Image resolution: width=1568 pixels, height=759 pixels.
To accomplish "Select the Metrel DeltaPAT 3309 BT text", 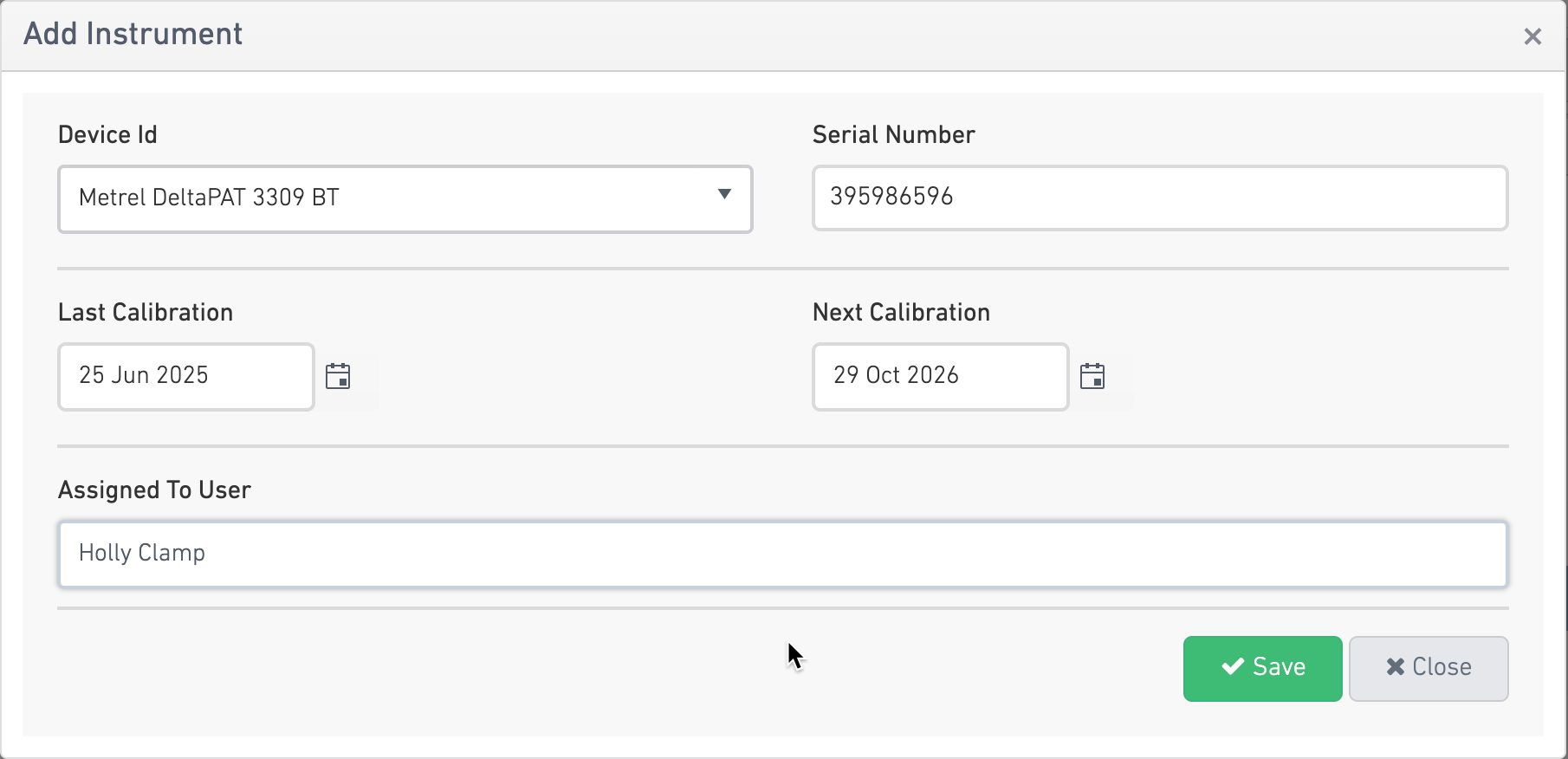I will click(209, 198).
